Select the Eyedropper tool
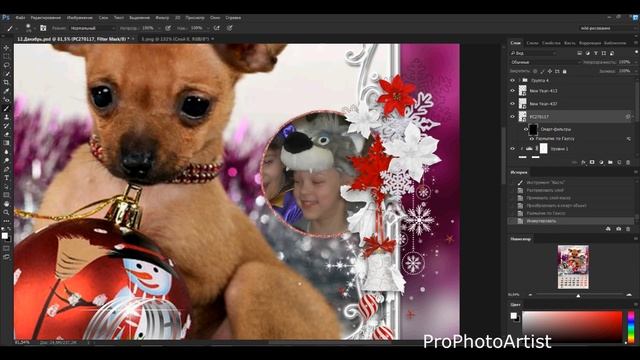 [x=6, y=91]
